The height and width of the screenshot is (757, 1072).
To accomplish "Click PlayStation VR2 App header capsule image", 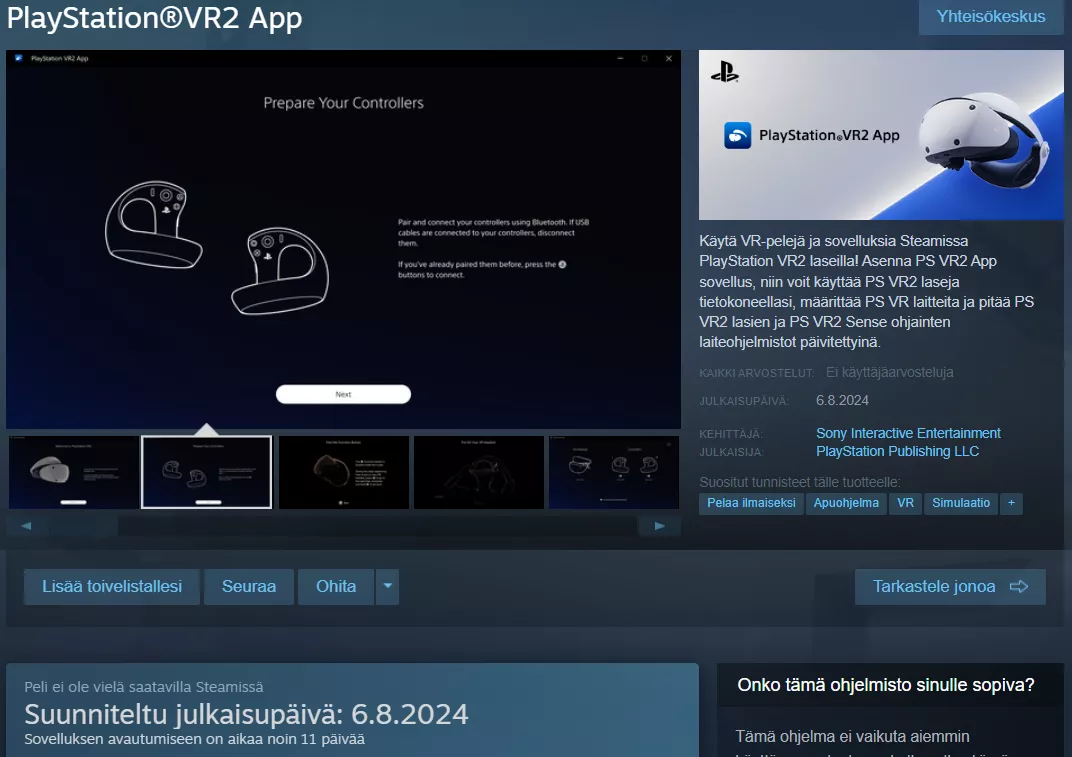I will 881,135.
